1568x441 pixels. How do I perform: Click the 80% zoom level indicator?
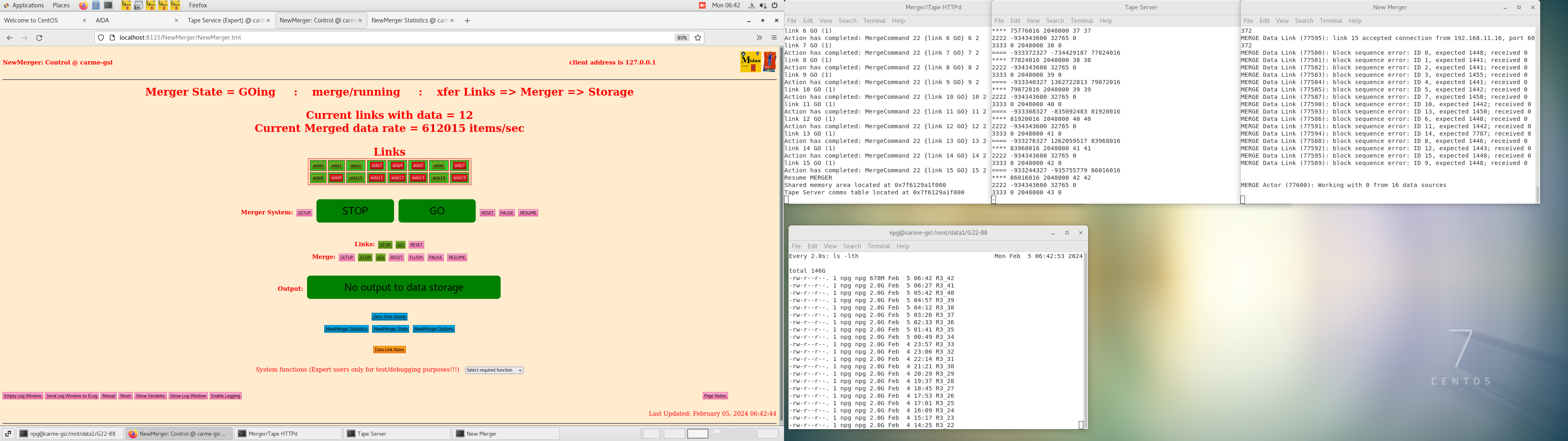682,38
